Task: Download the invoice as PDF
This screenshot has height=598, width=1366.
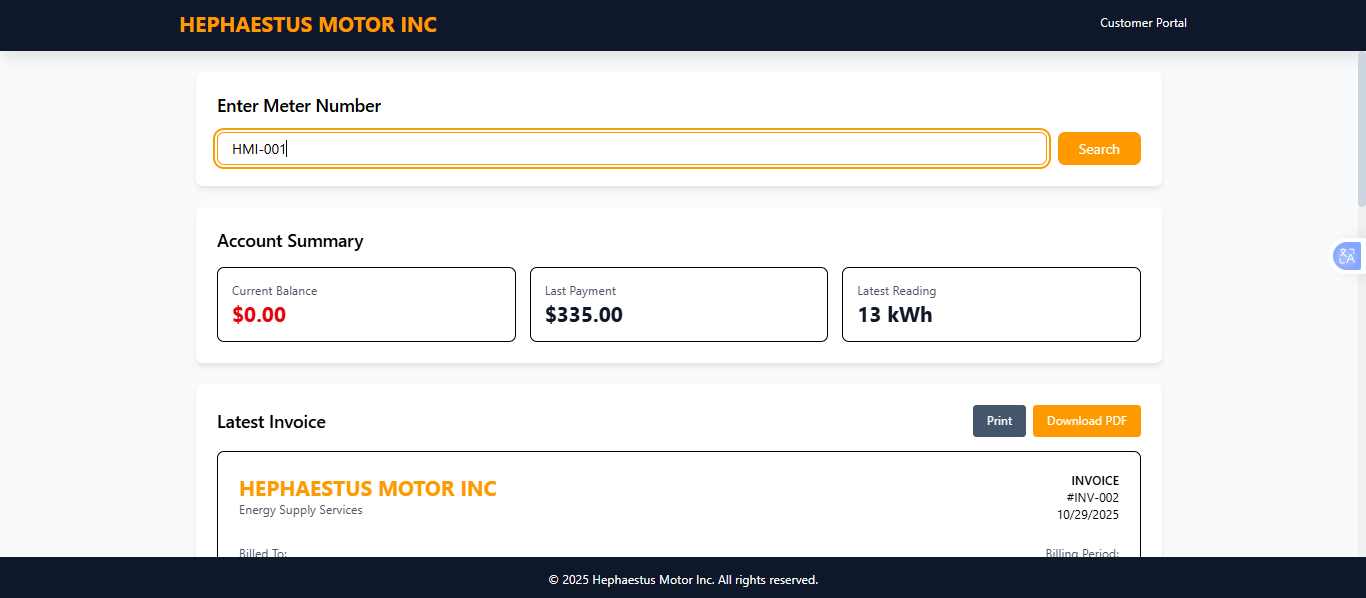Action: tap(1086, 421)
